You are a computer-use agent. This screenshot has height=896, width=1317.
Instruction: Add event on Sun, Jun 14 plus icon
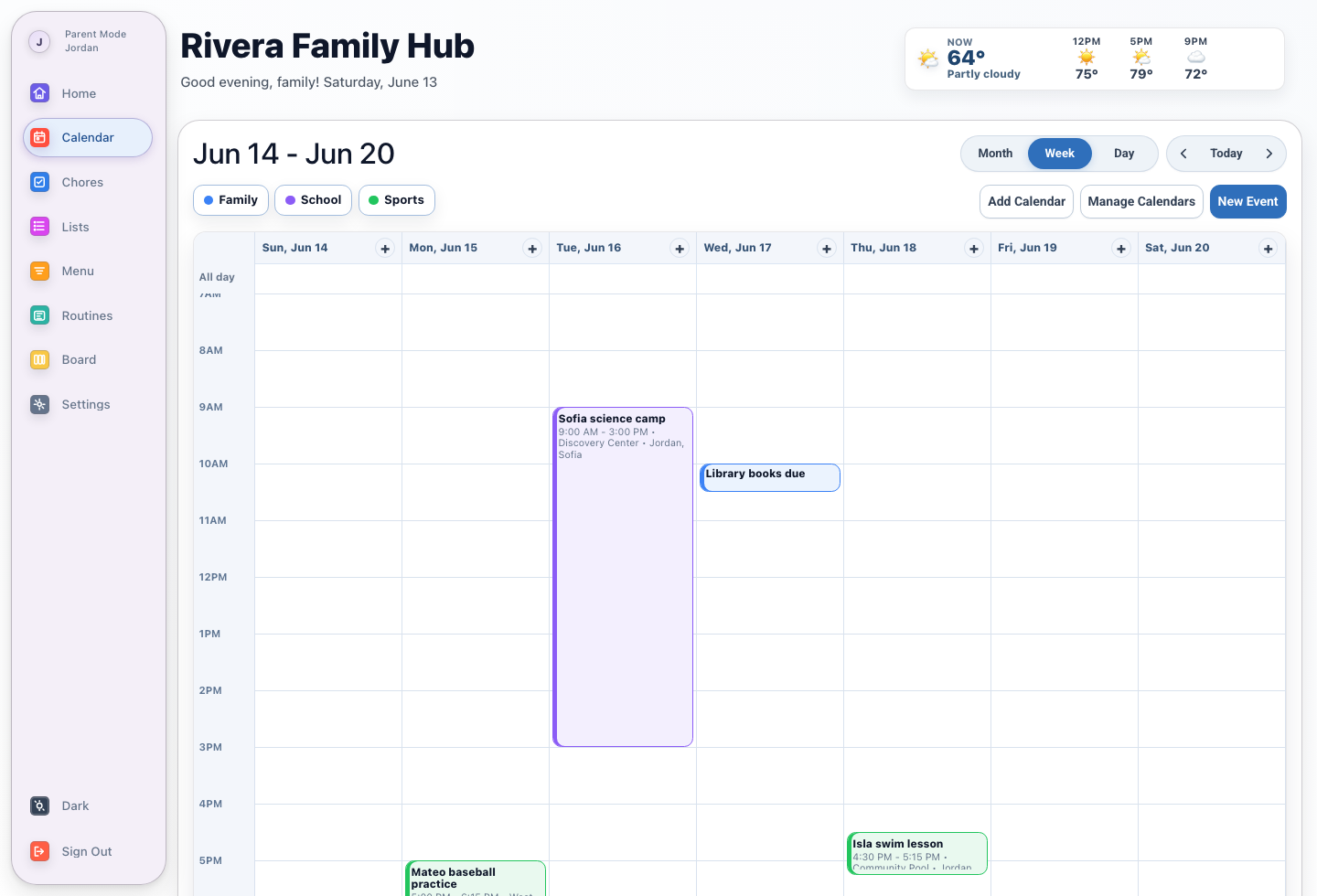385,249
